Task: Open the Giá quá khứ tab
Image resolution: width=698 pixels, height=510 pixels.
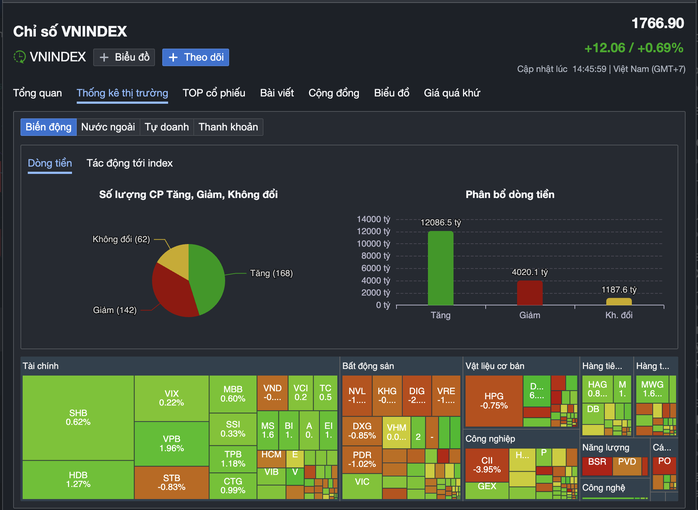Action: pos(452,93)
